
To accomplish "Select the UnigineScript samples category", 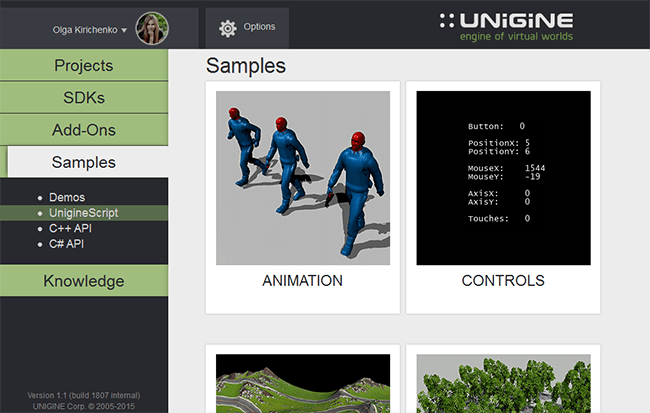I will [83, 213].
